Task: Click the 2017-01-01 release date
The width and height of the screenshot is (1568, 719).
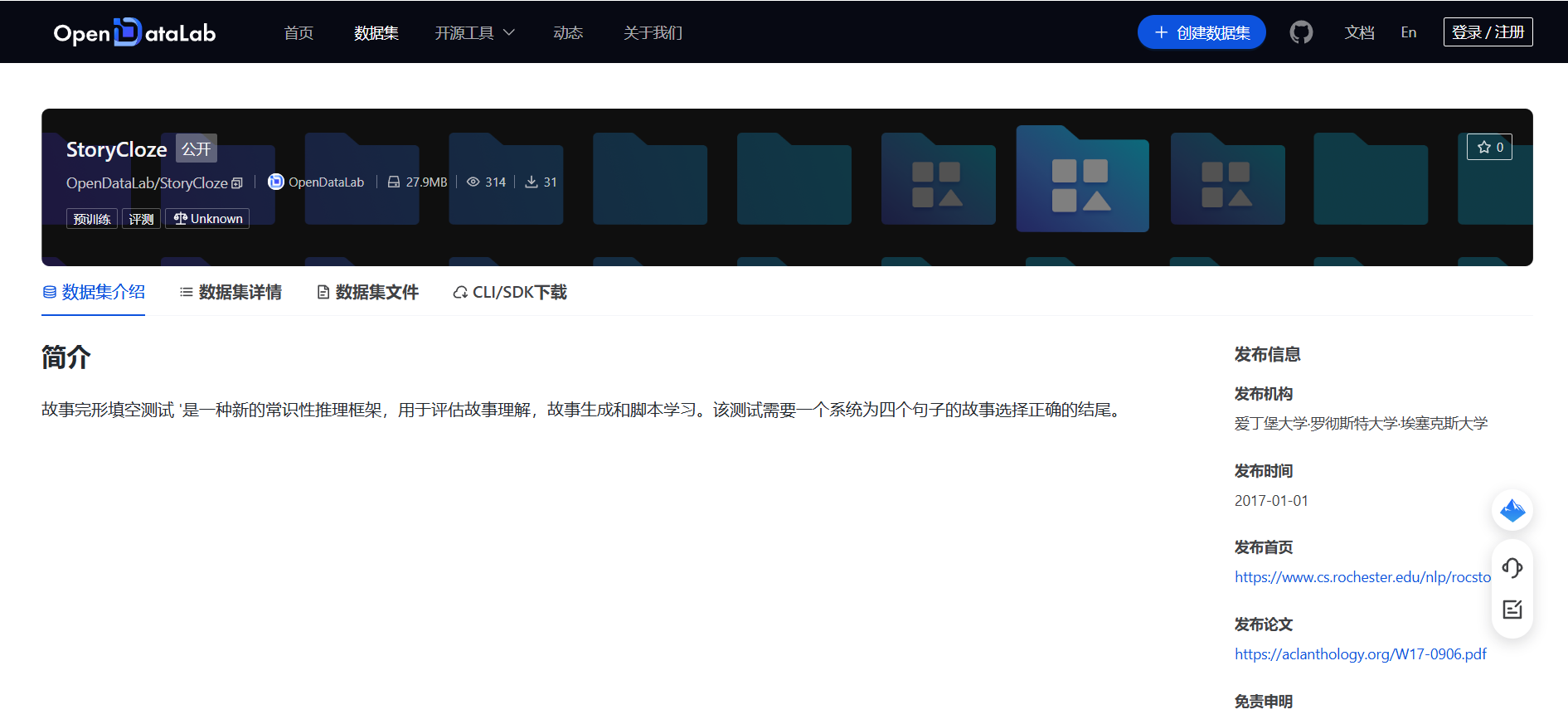Action: pyautogui.click(x=1271, y=501)
